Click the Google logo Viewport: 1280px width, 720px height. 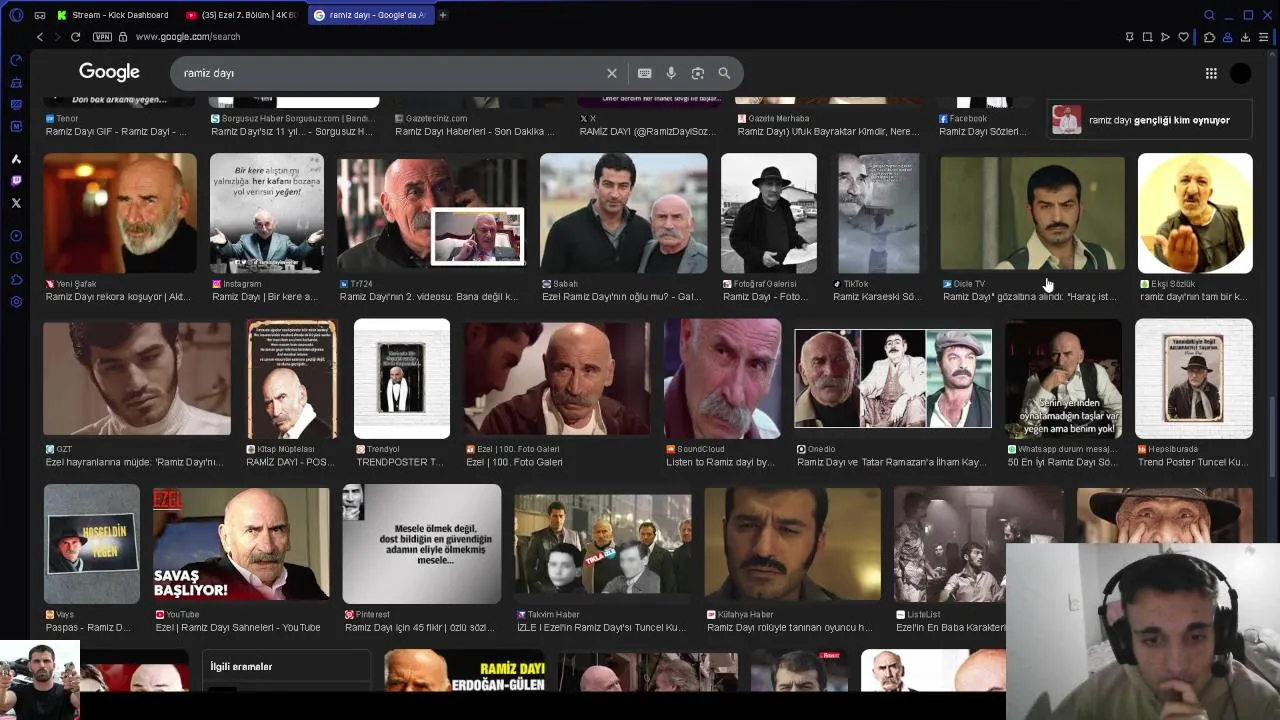pyautogui.click(x=109, y=72)
